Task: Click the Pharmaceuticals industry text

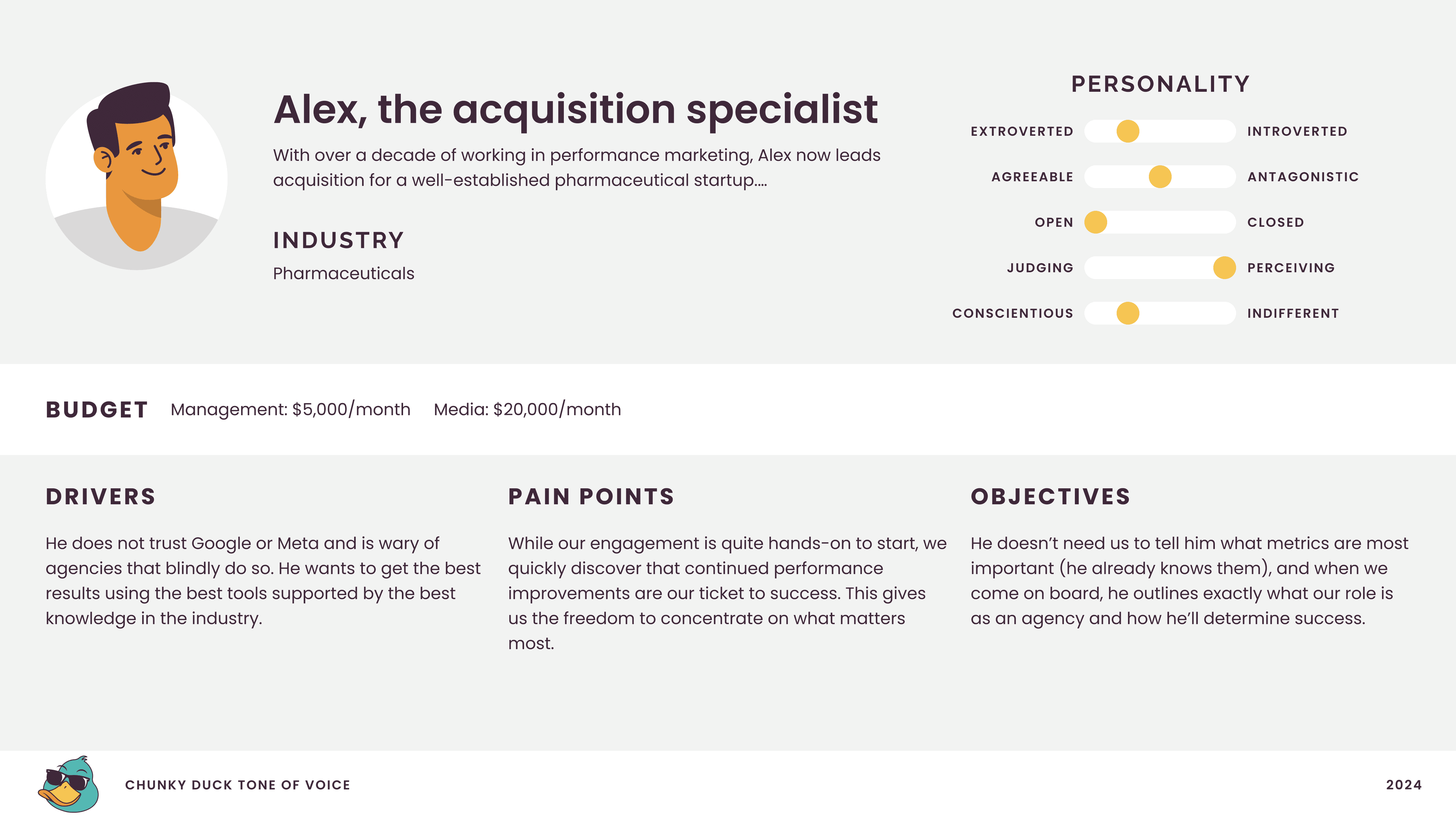Action: 344,273
